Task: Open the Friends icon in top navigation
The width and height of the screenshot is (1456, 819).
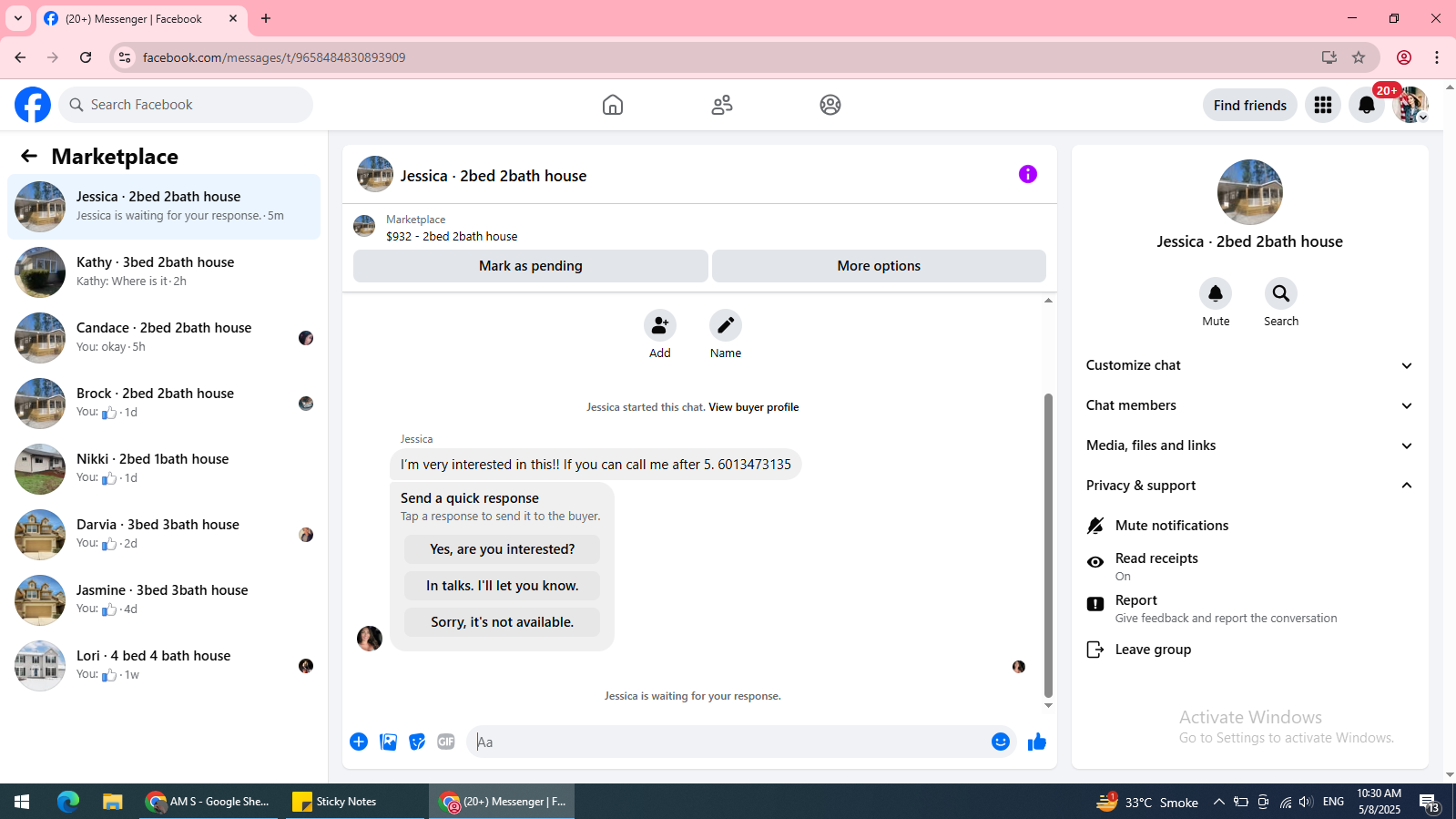Action: (x=722, y=105)
